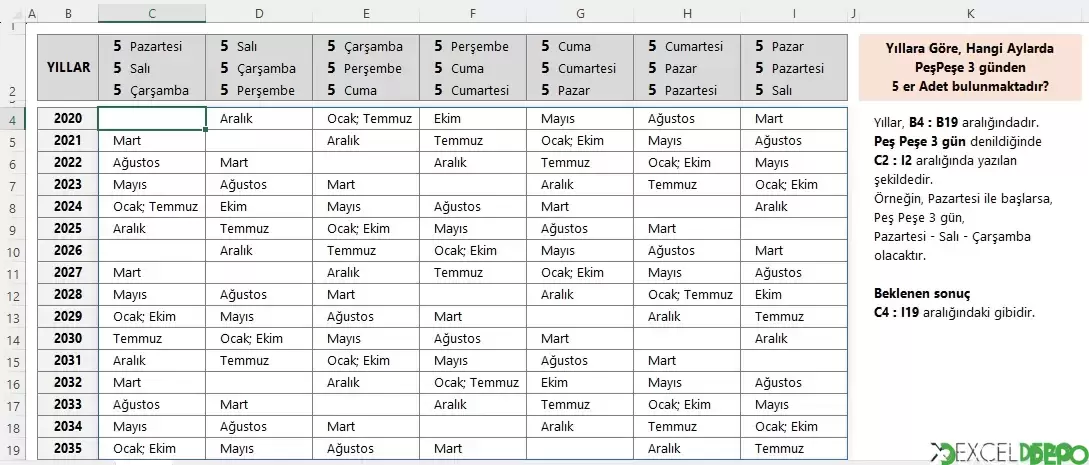Select column A header
Screen dimensions: 1089x465
pos(31,13)
